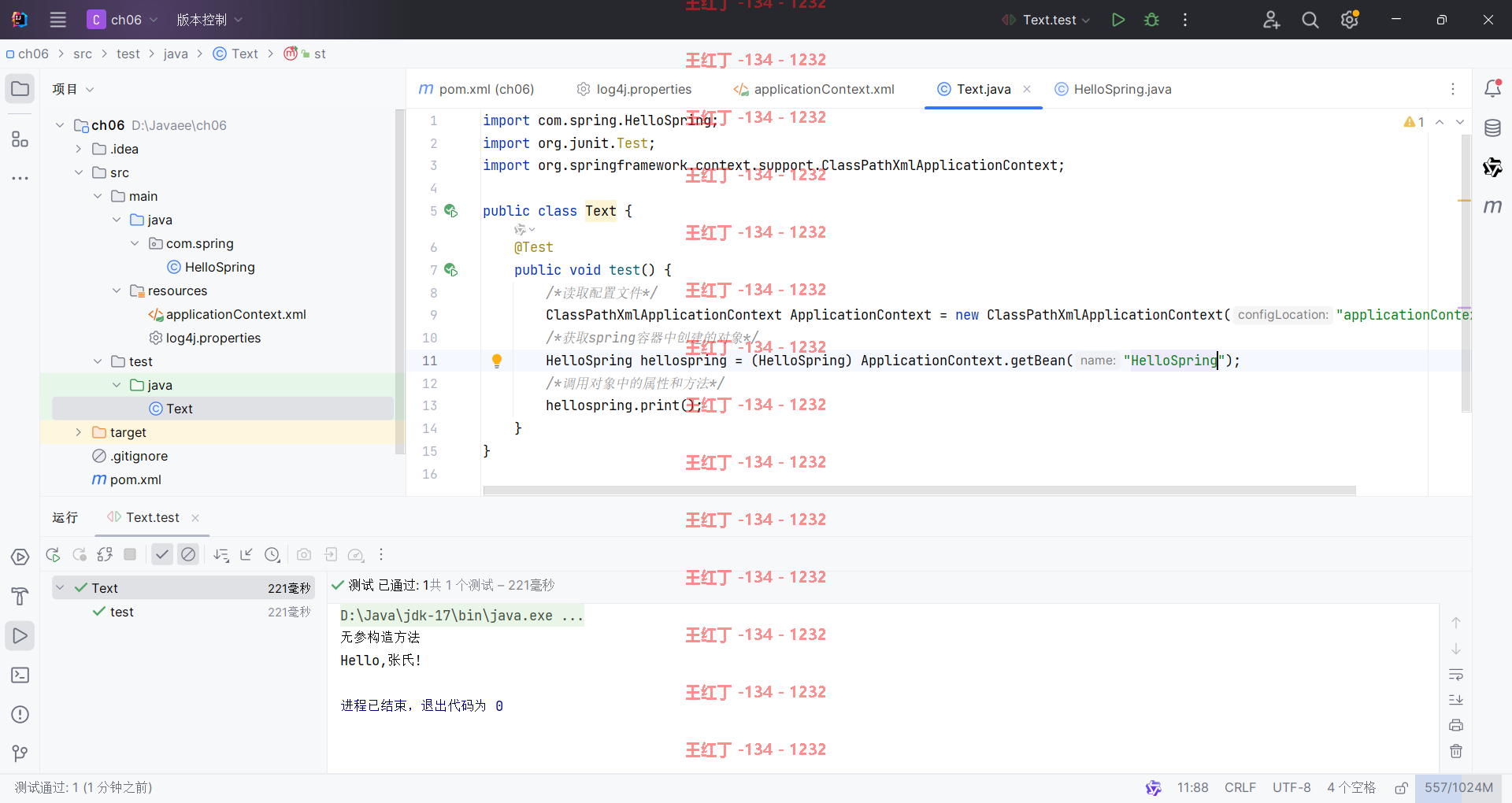Toggle scroll to end of console
This screenshot has height=803, width=1512.
1456,700
